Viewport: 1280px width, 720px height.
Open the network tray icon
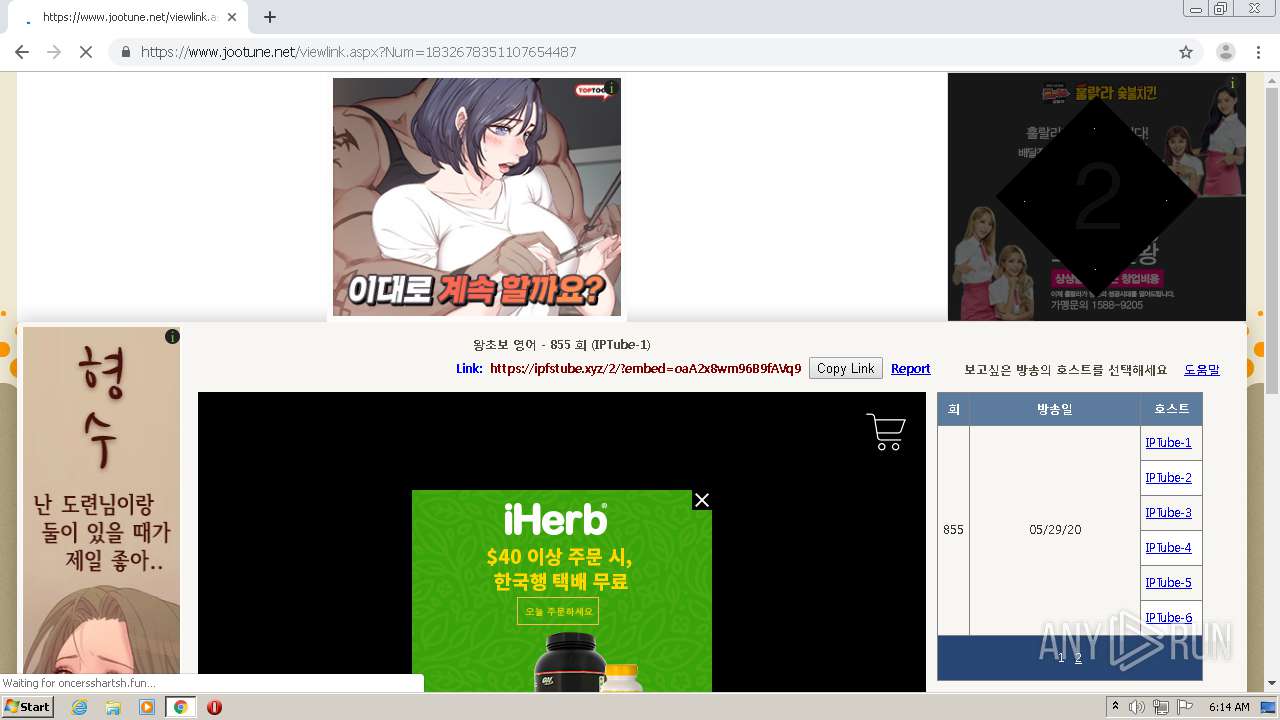(x=1160, y=707)
